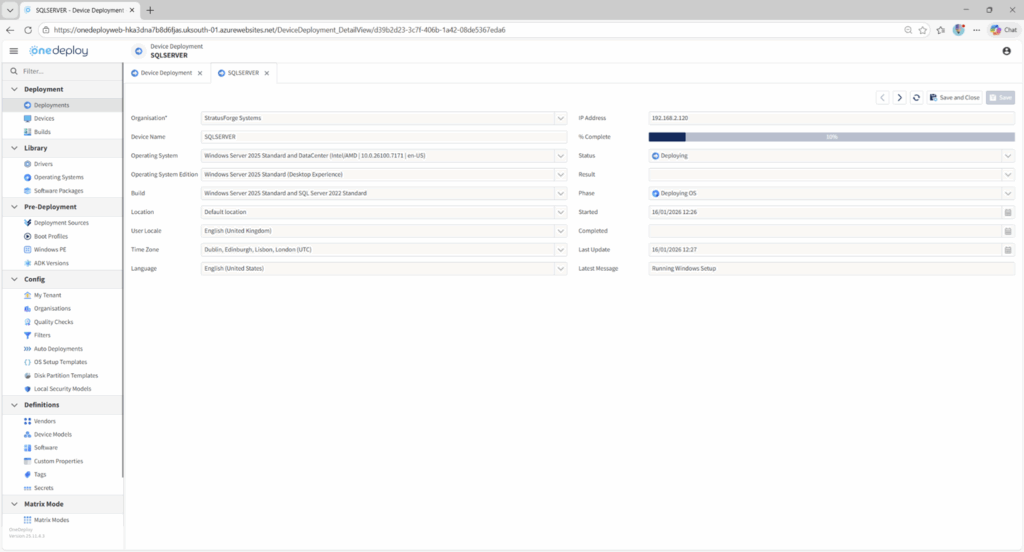Open Software Packages item

click(58, 191)
